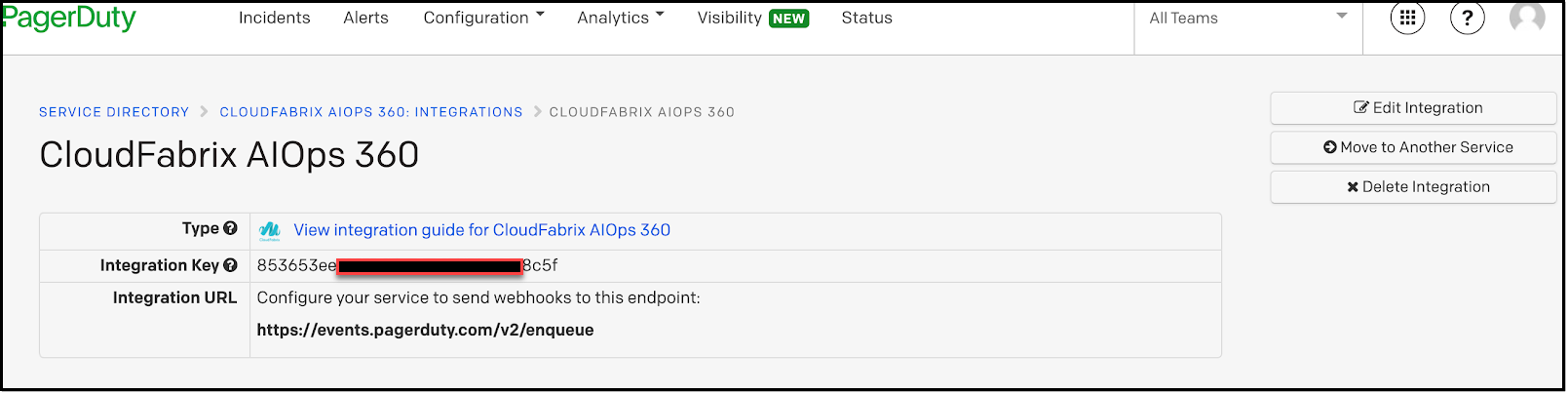Open the All Teams dropdown
This screenshot has height=394, width=1568.
click(1248, 19)
